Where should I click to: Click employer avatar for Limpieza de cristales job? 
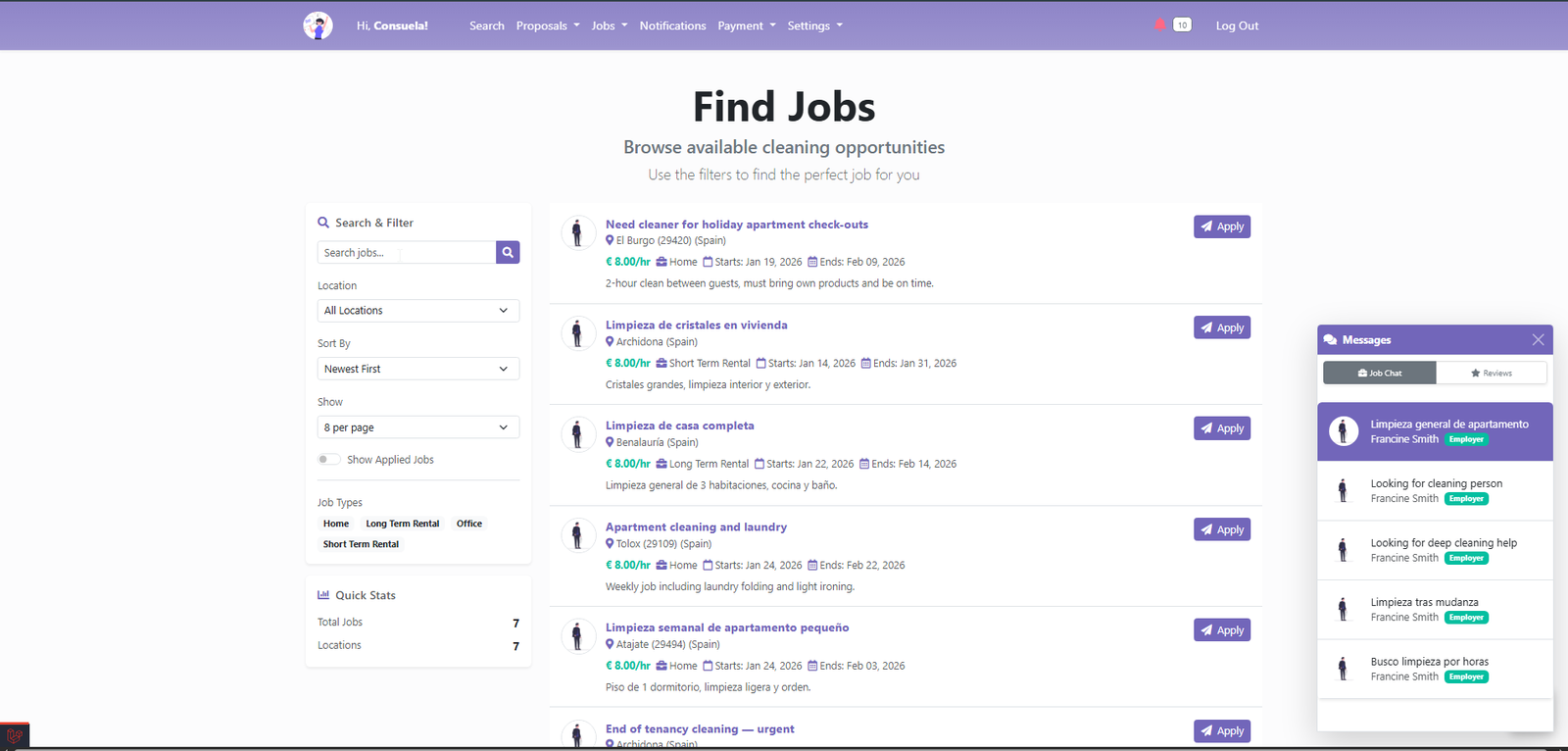[577, 333]
